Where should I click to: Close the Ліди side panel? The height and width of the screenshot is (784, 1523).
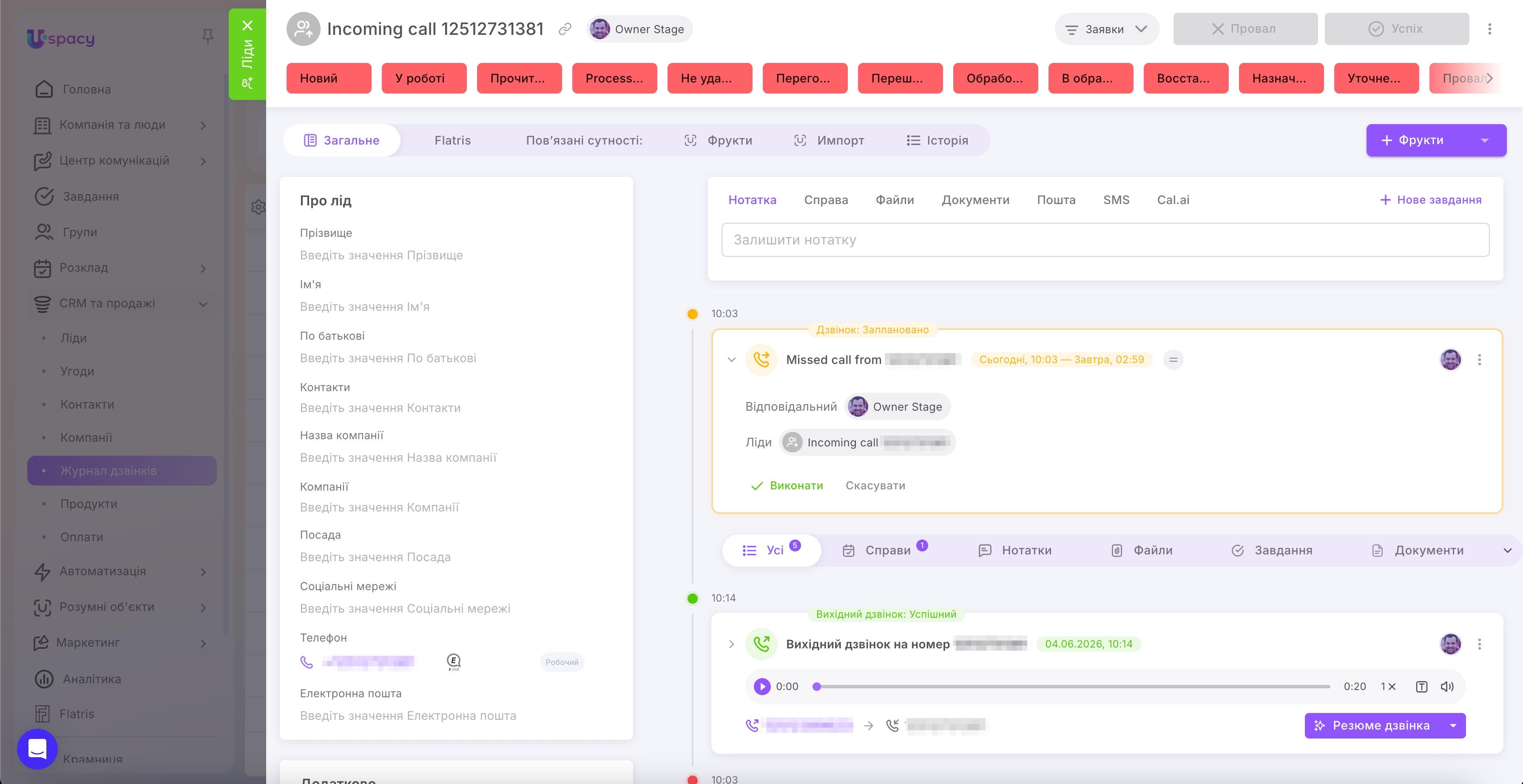(247, 26)
